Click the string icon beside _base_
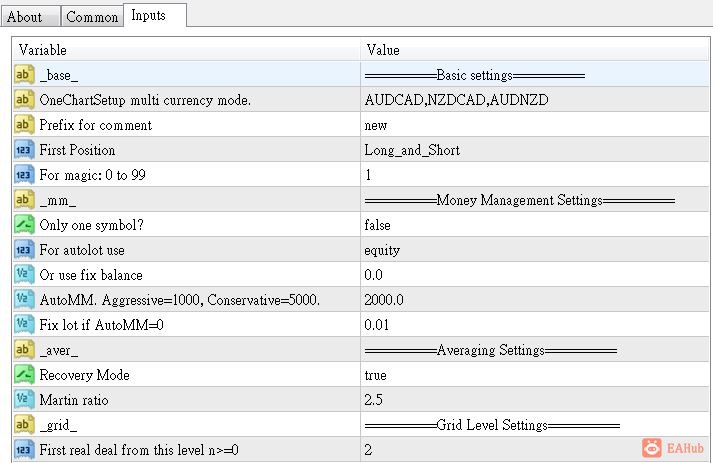713x463 pixels. [25, 75]
